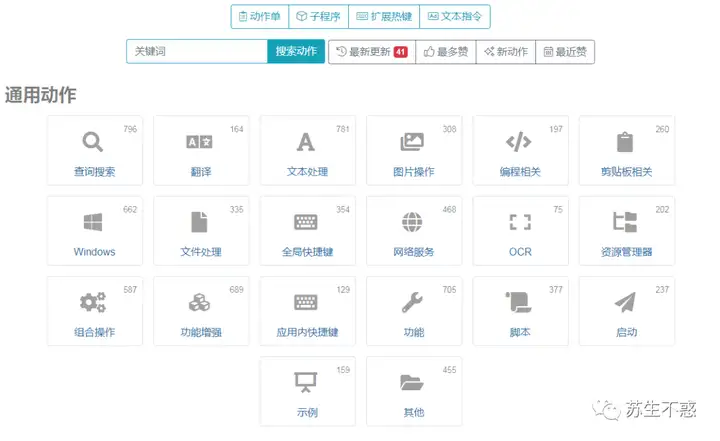Screen dimensions: 720x441
Task: Open the 启动 category link
Action: [627, 332]
